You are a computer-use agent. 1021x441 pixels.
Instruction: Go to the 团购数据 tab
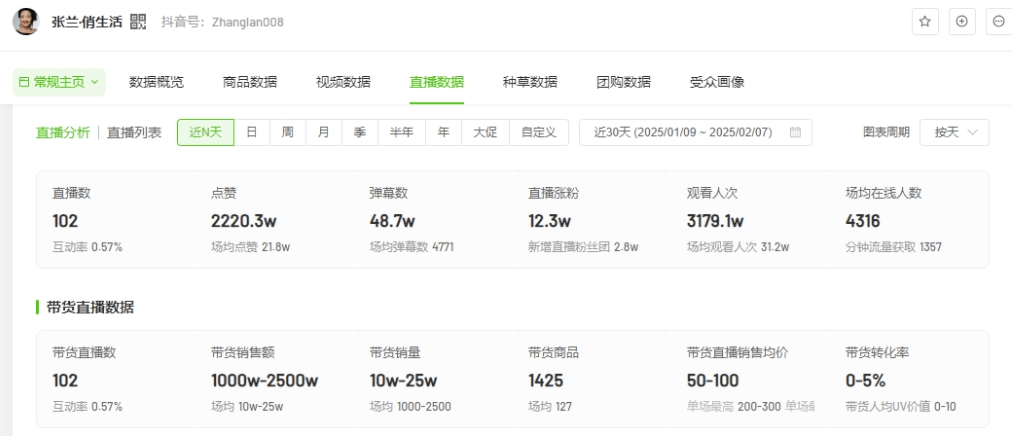(623, 82)
